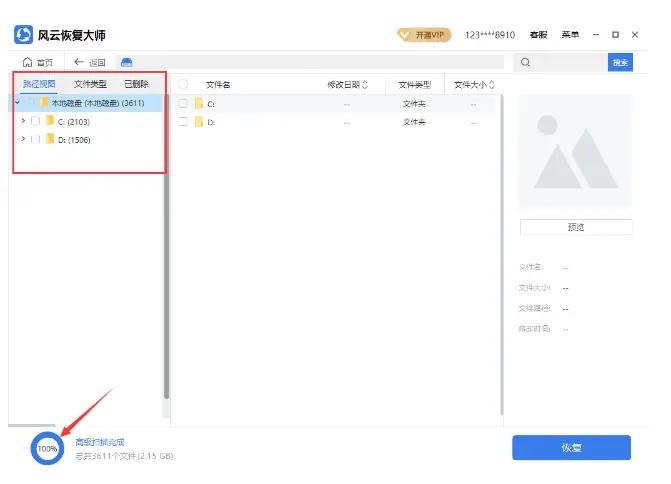
Task: Click the 开通VIP button
Action: pyautogui.click(x=426, y=35)
